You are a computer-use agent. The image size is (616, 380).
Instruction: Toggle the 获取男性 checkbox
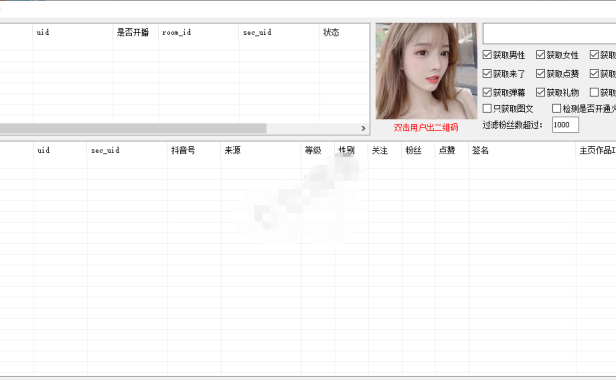pyautogui.click(x=504, y=55)
